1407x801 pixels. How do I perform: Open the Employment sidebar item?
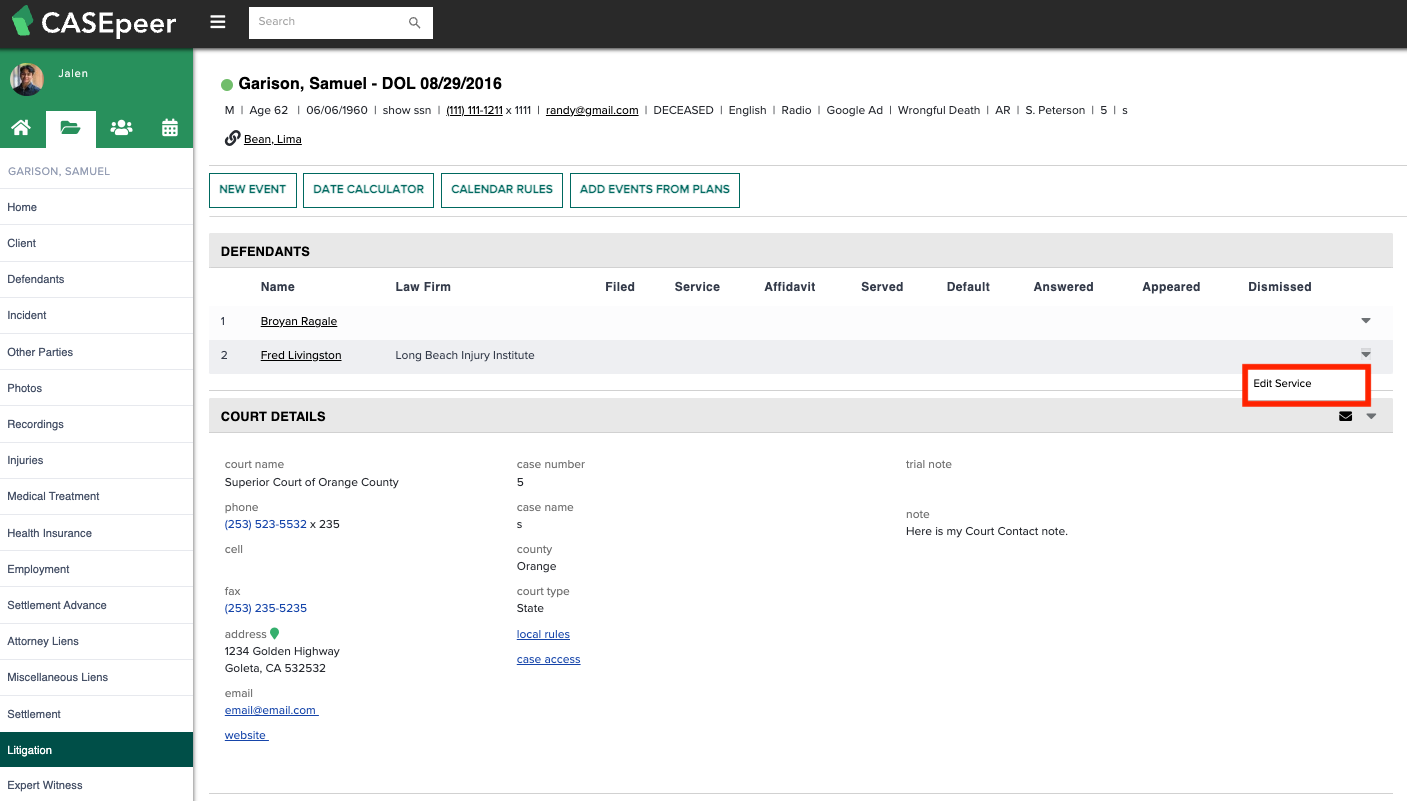96,569
